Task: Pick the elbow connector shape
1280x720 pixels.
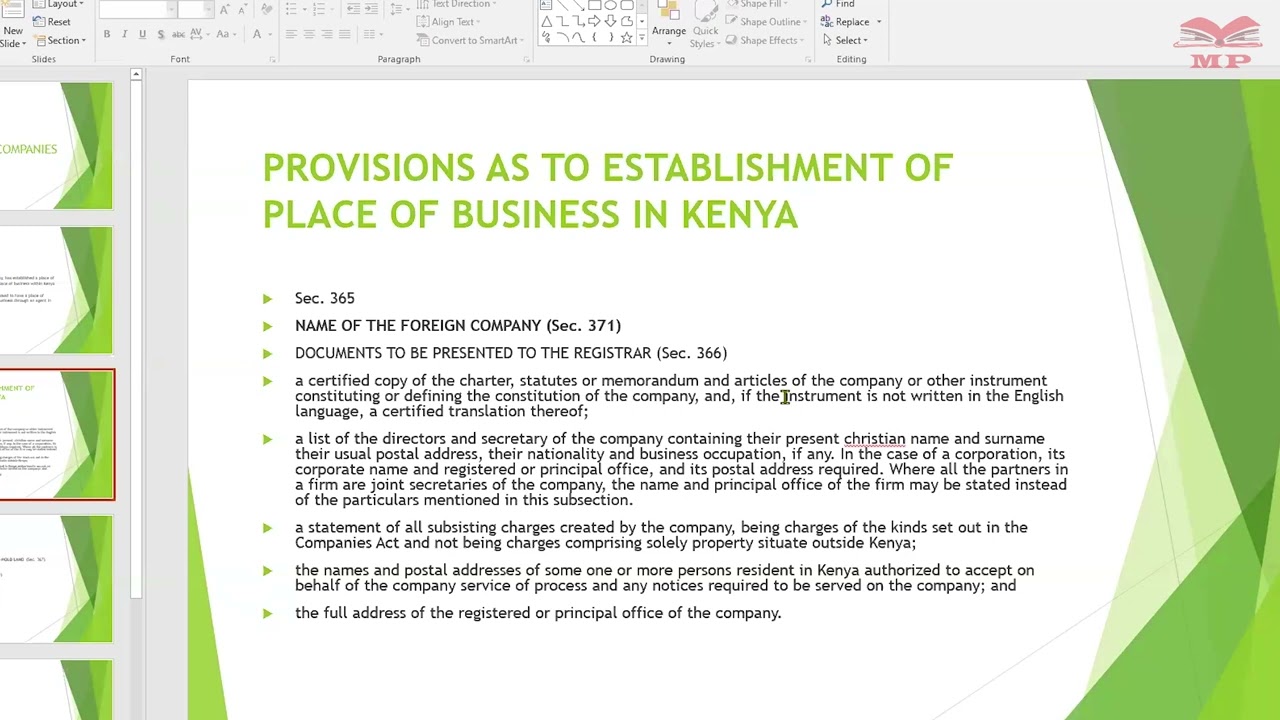Action: 563,21
